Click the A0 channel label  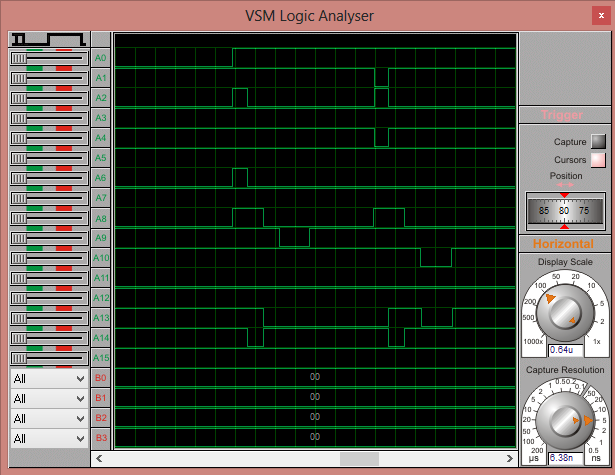[101, 58]
